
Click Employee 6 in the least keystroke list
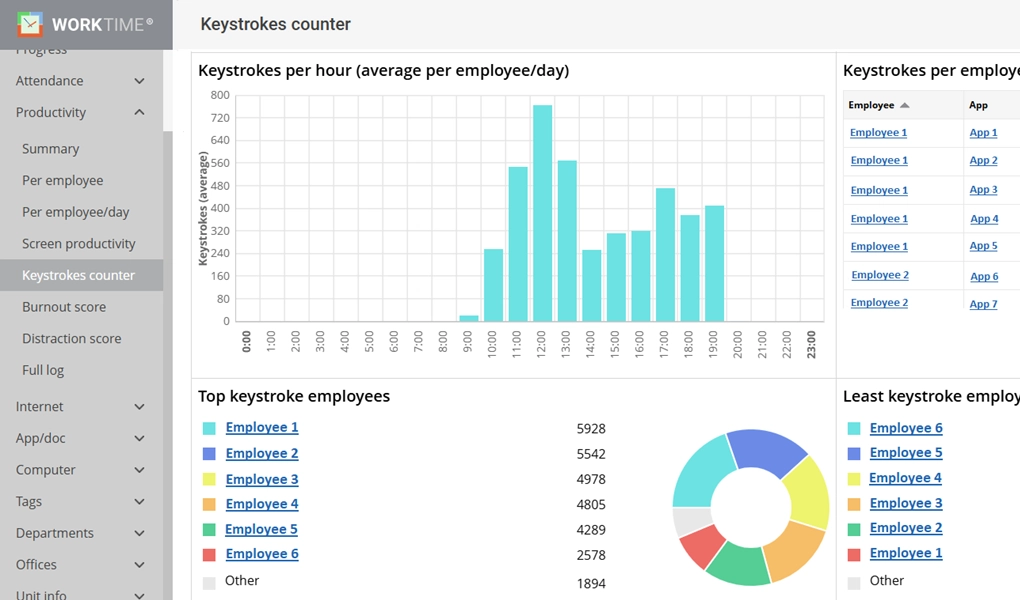(906, 427)
